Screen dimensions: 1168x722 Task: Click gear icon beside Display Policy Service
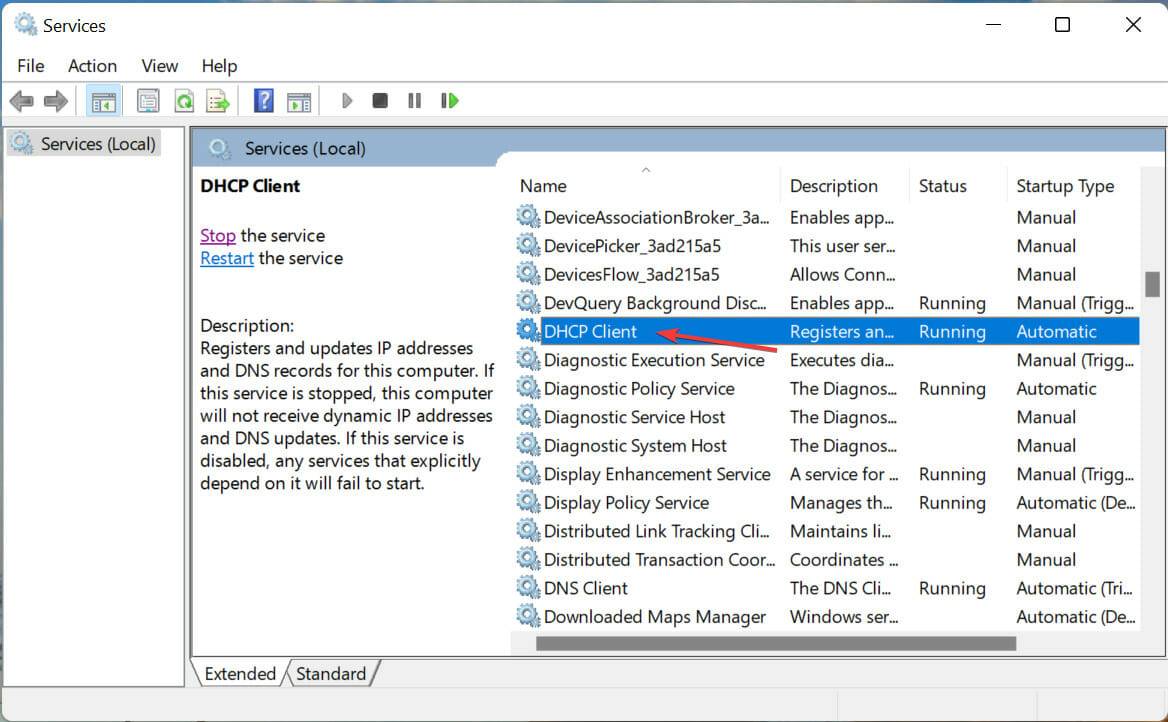click(x=528, y=501)
